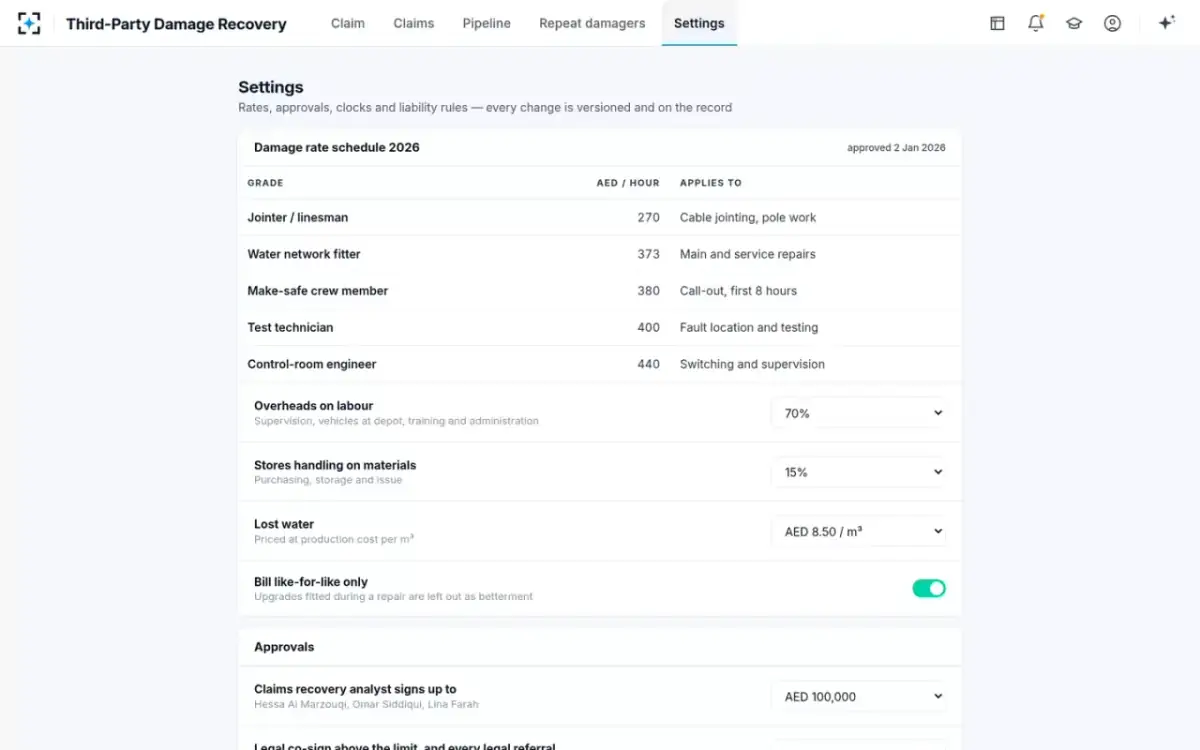
Task: Open the graduation cap learning icon
Action: pos(1074,23)
